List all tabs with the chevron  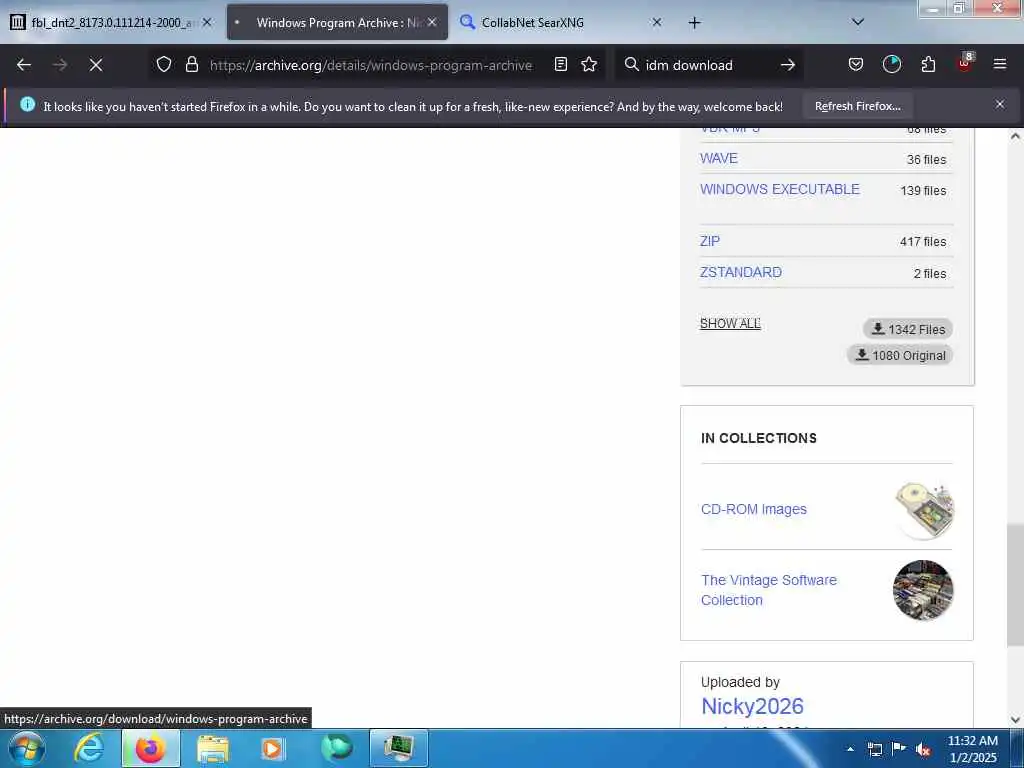point(858,22)
